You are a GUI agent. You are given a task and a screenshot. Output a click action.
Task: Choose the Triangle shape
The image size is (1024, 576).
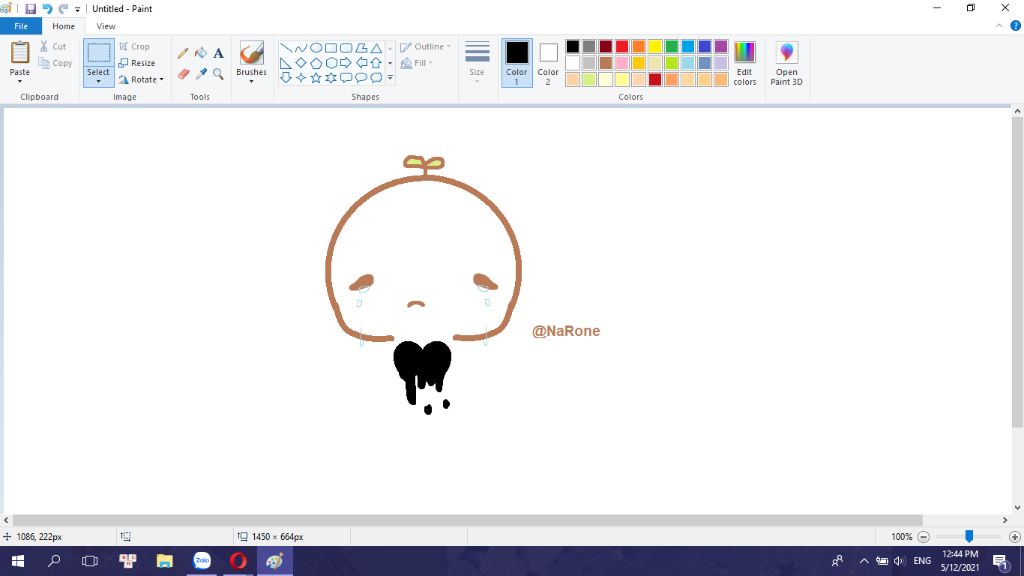click(x=376, y=48)
